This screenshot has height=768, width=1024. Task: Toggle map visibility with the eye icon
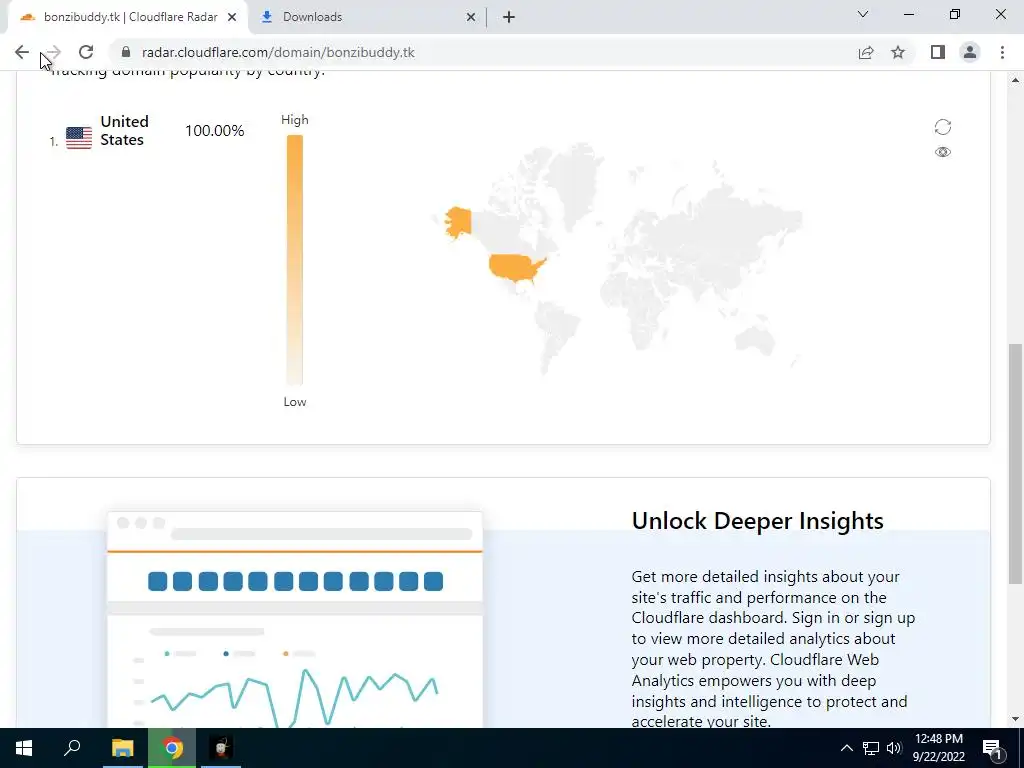coord(942,152)
